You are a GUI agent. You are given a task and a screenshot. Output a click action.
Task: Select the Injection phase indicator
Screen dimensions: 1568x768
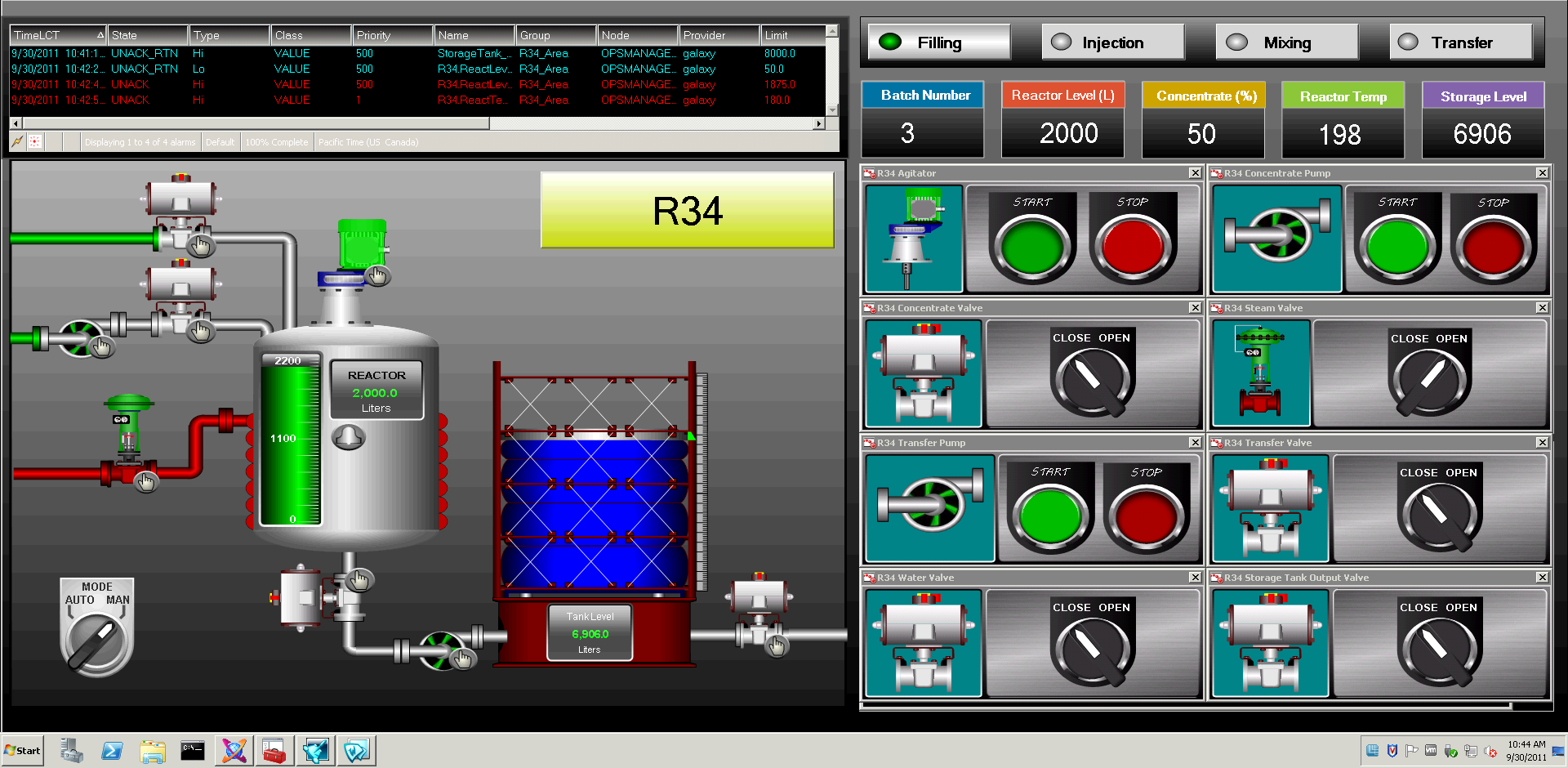point(1112,41)
